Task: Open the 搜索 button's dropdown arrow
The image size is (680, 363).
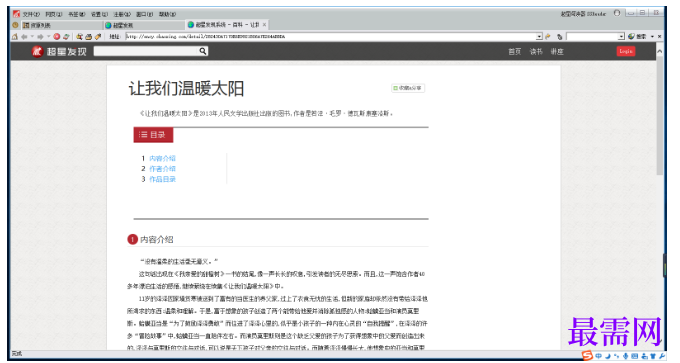Action: (x=652, y=37)
